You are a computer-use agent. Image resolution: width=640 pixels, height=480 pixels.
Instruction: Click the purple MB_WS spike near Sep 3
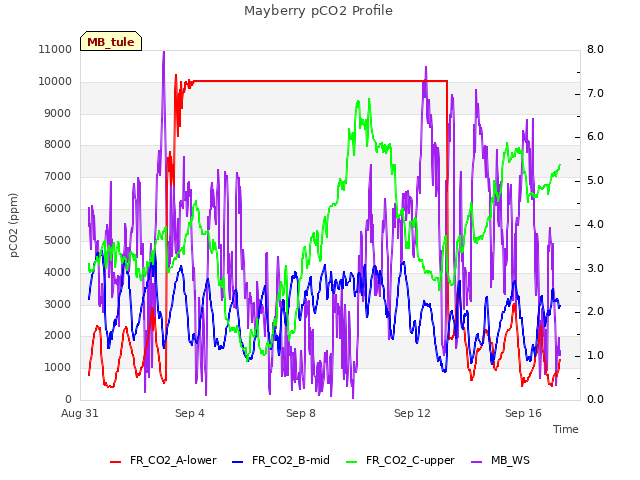click(164, 55)
